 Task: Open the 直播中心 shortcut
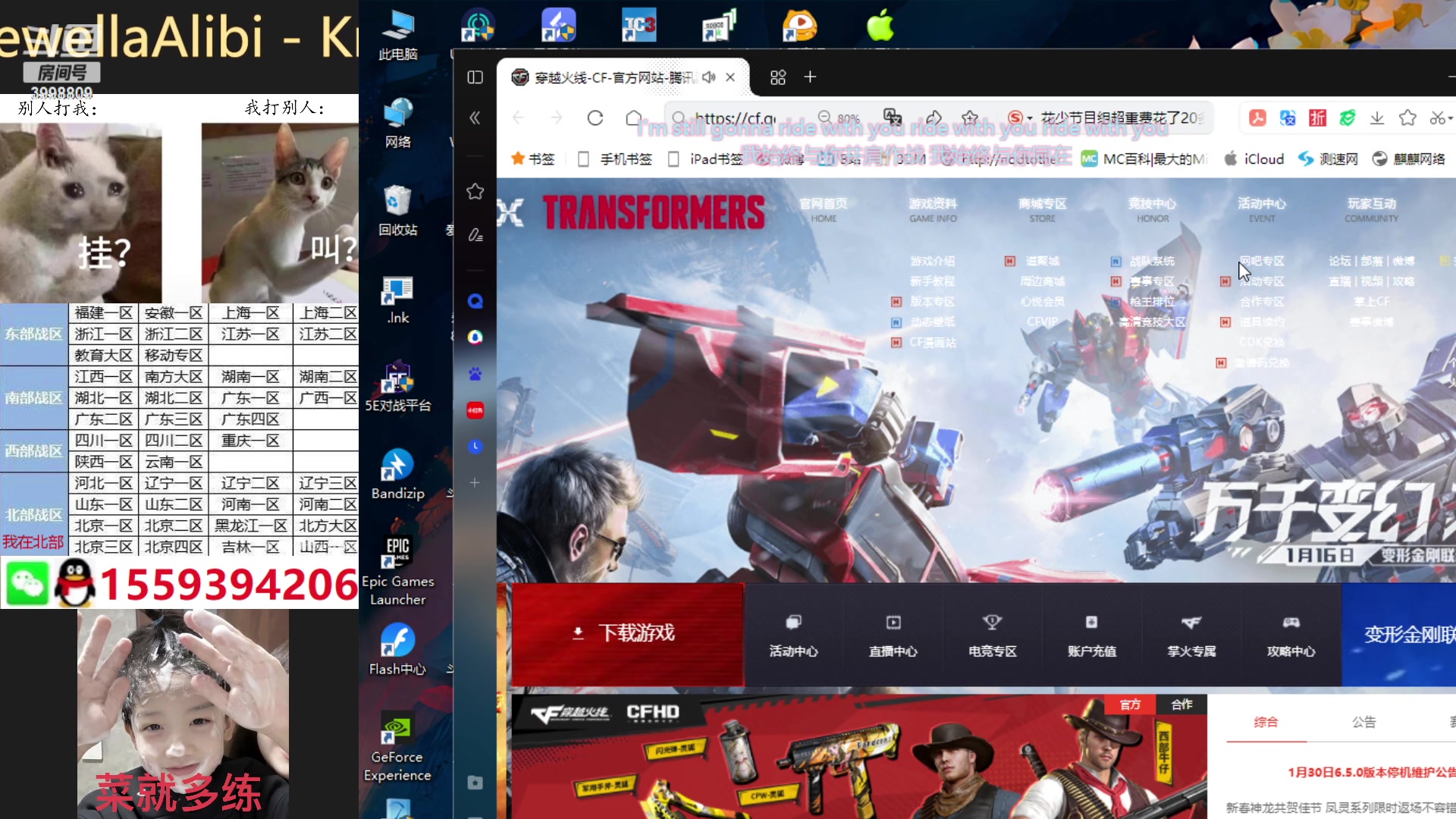[x=893, y=635]
